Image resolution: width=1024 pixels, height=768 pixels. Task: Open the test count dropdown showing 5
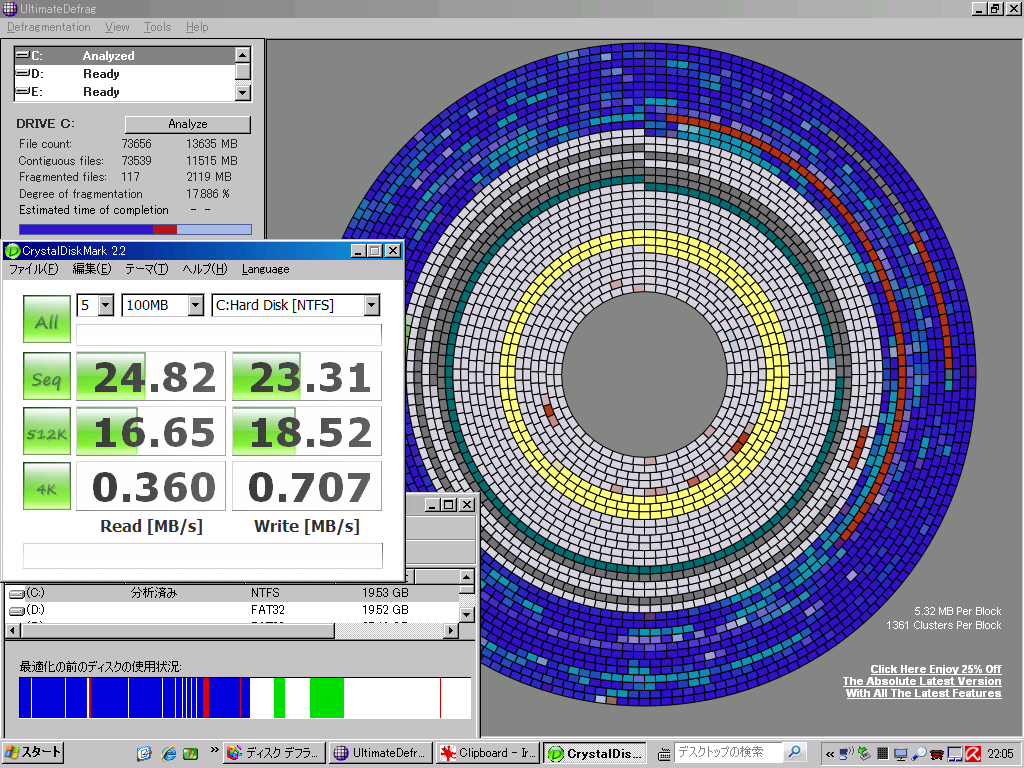point(105,305)
